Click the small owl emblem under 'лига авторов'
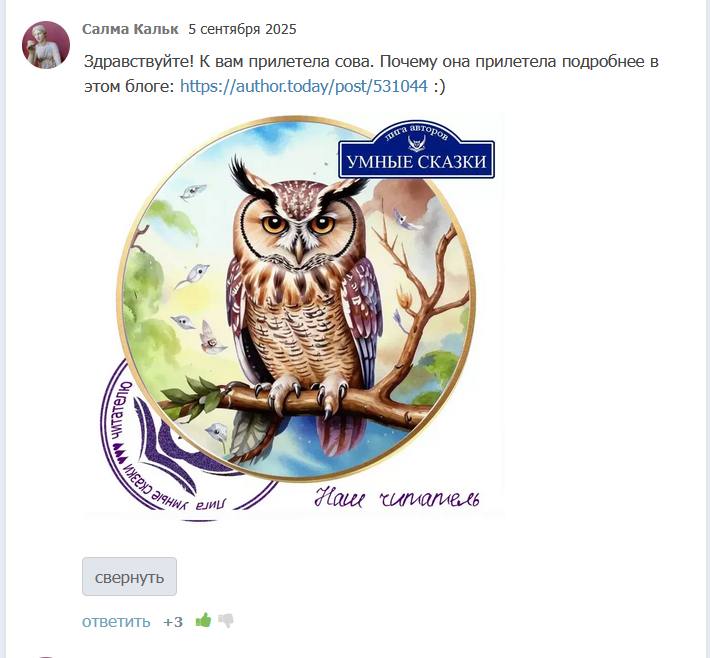 coord(416,144)
